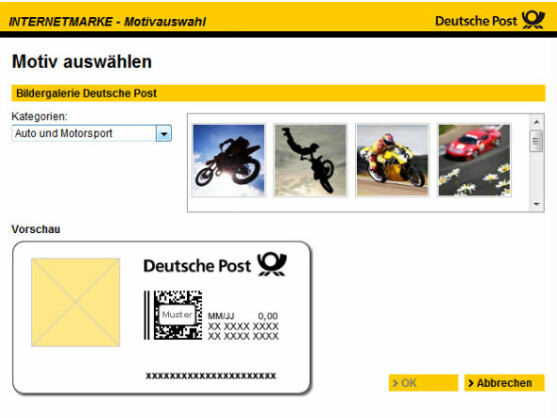Click the gallery scrollbar down arrow

tap(536, 204)
